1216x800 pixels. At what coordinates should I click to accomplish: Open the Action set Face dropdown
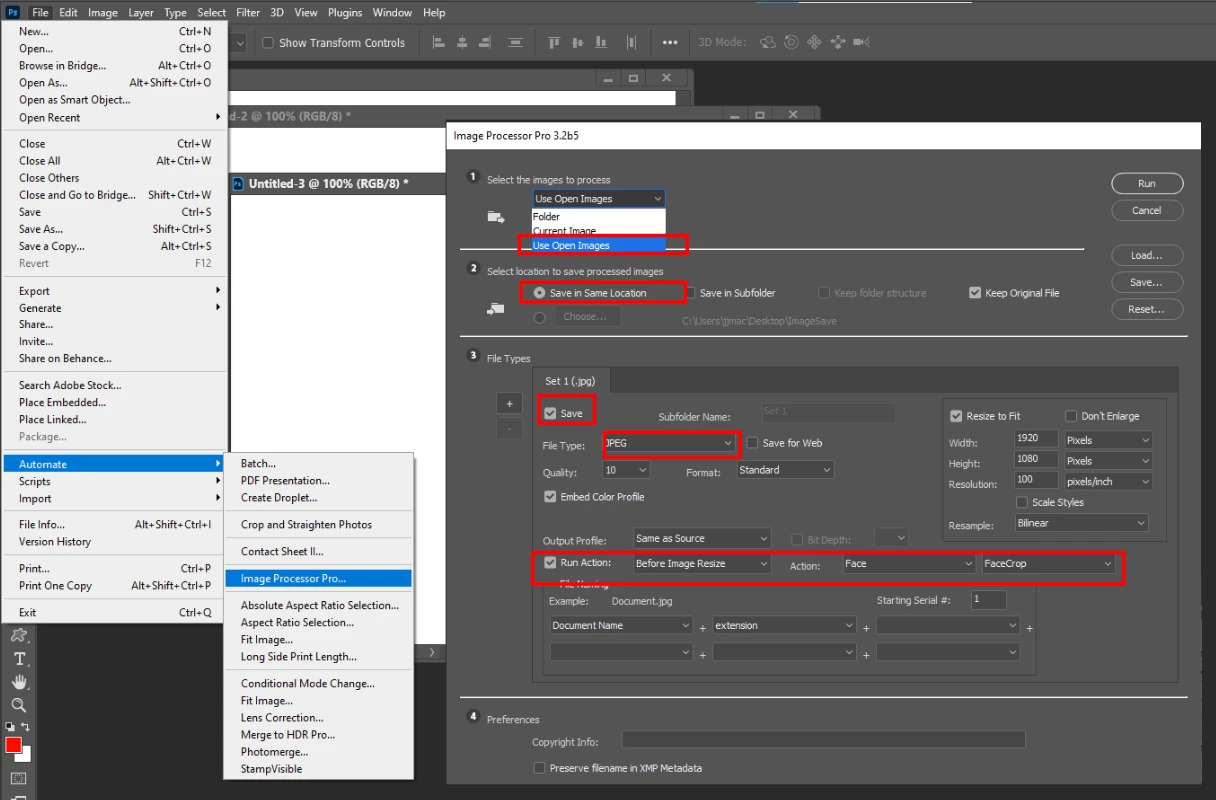pyautogui.click(x=909, y=564)
